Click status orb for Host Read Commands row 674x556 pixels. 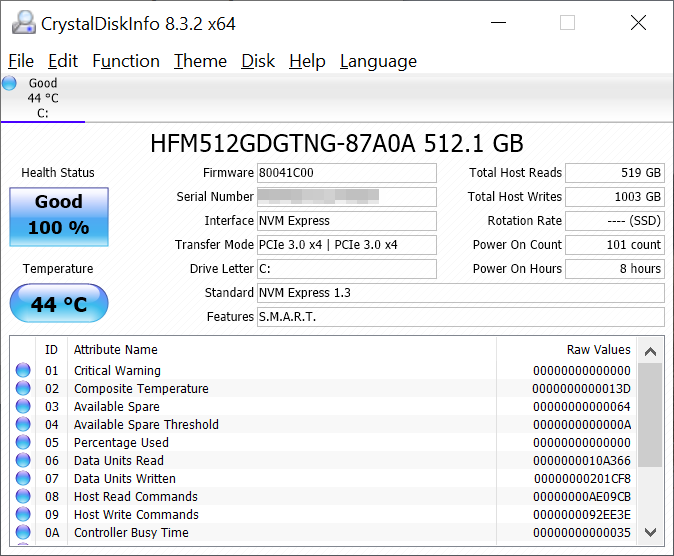[23, 497]
